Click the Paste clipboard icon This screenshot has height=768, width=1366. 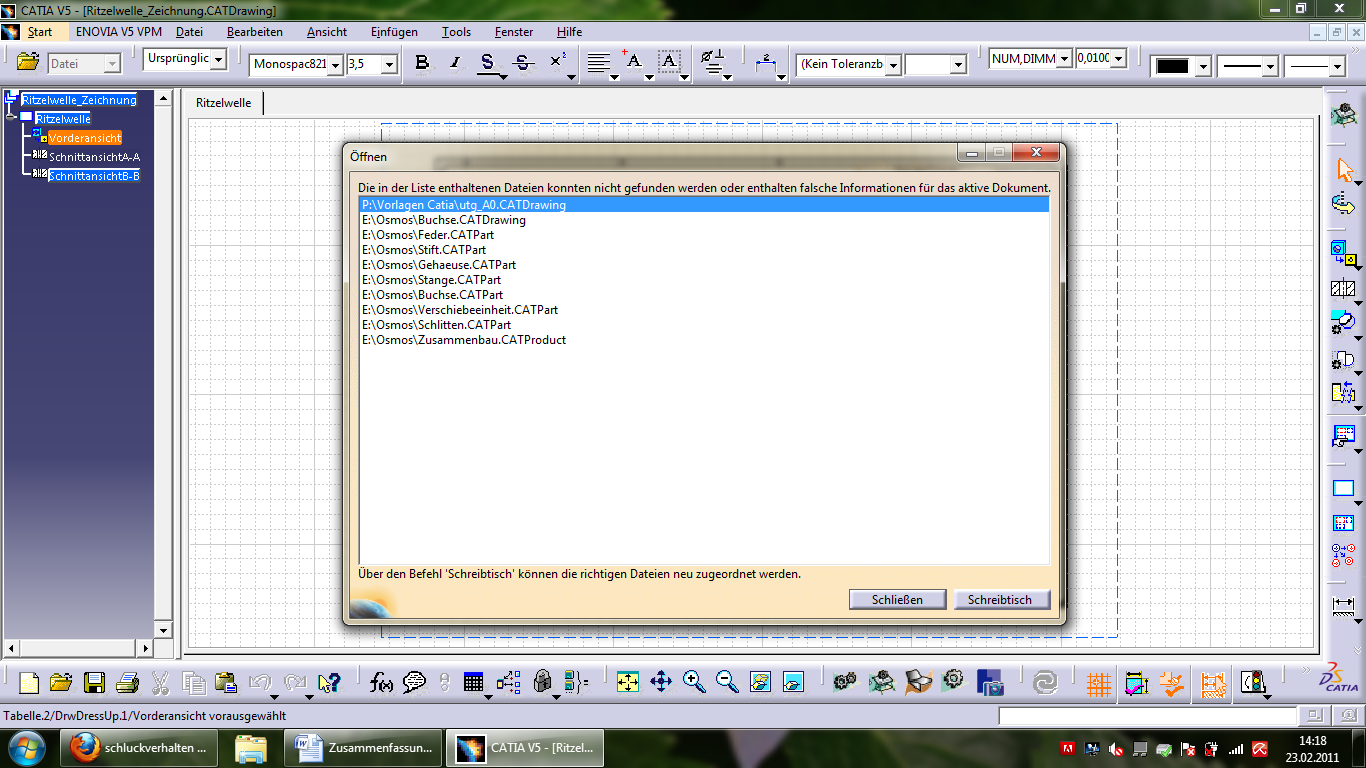pos(226,683)
